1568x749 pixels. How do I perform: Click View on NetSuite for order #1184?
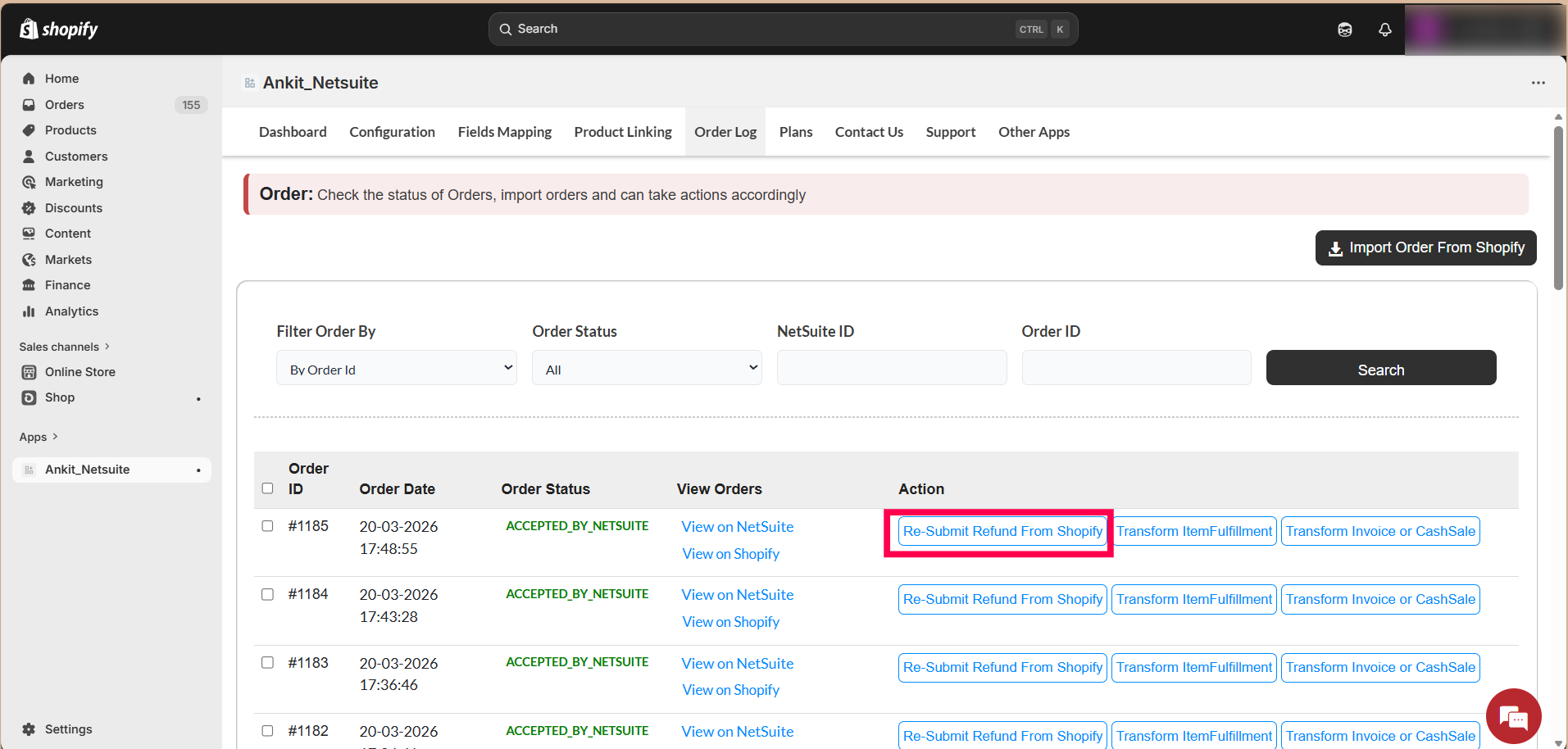[x=737, y=595]
